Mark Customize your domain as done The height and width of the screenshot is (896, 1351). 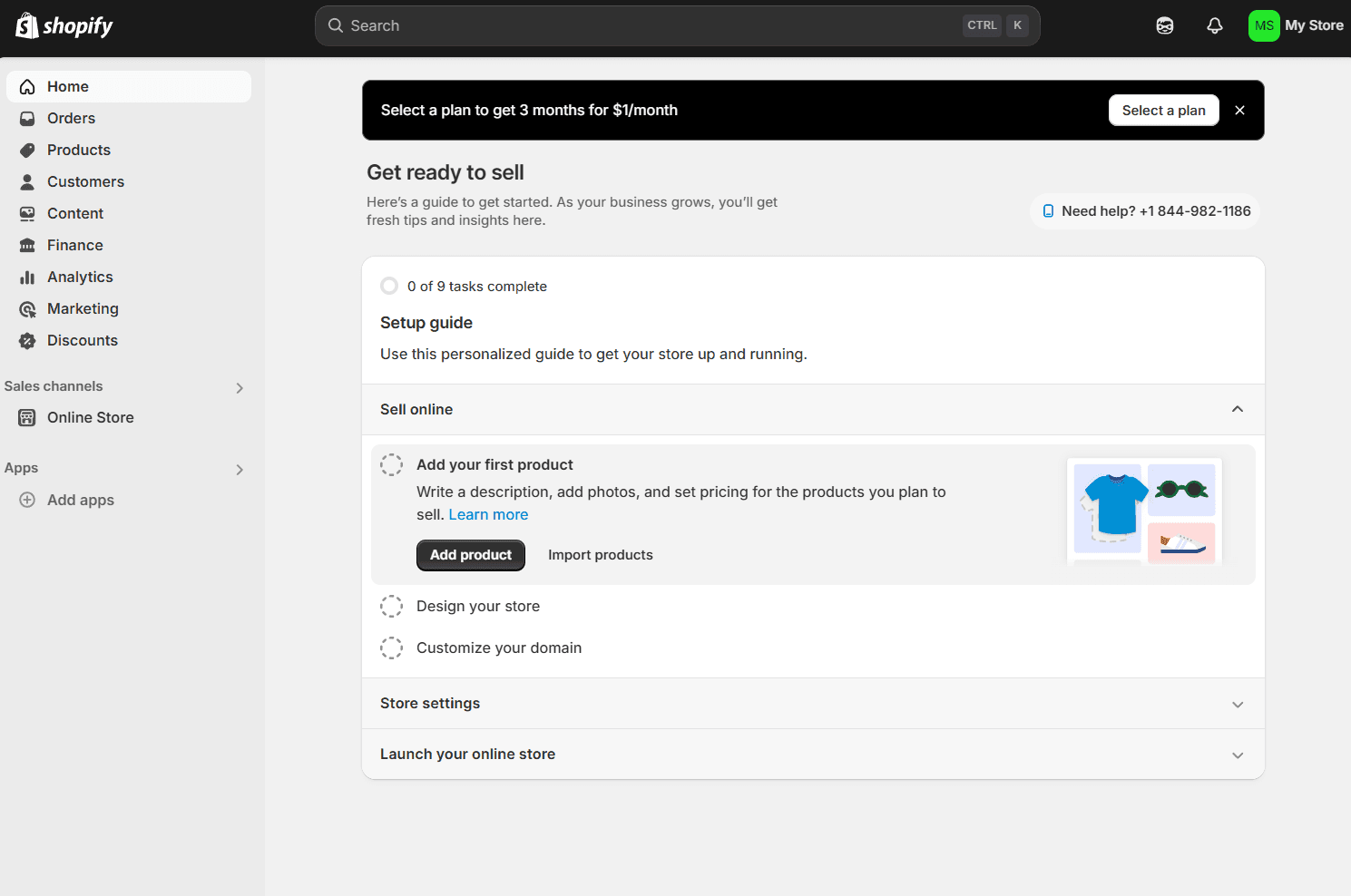coord(391,648)
